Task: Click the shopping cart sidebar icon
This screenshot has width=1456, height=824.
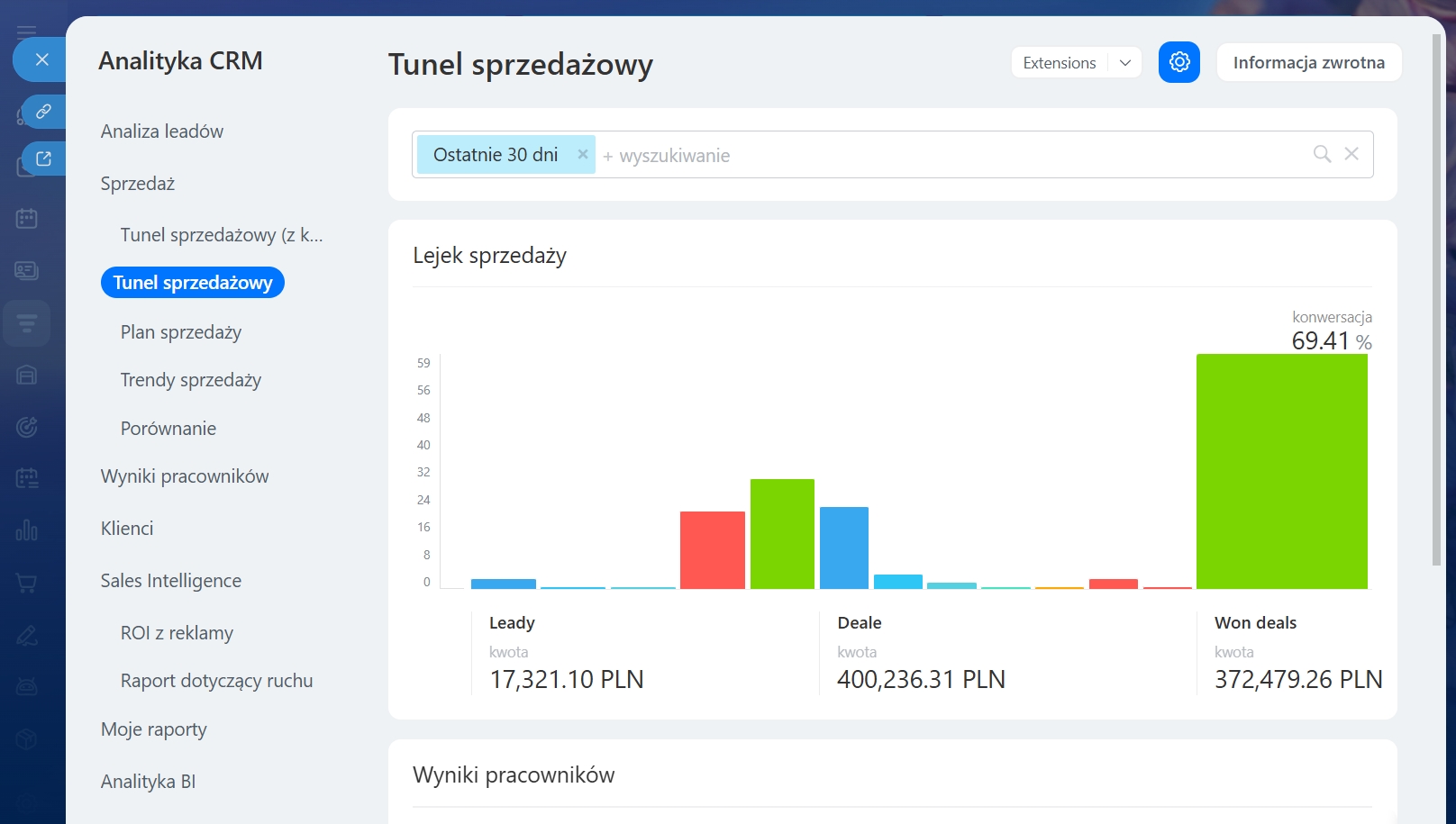Action: tap(27, 583)
